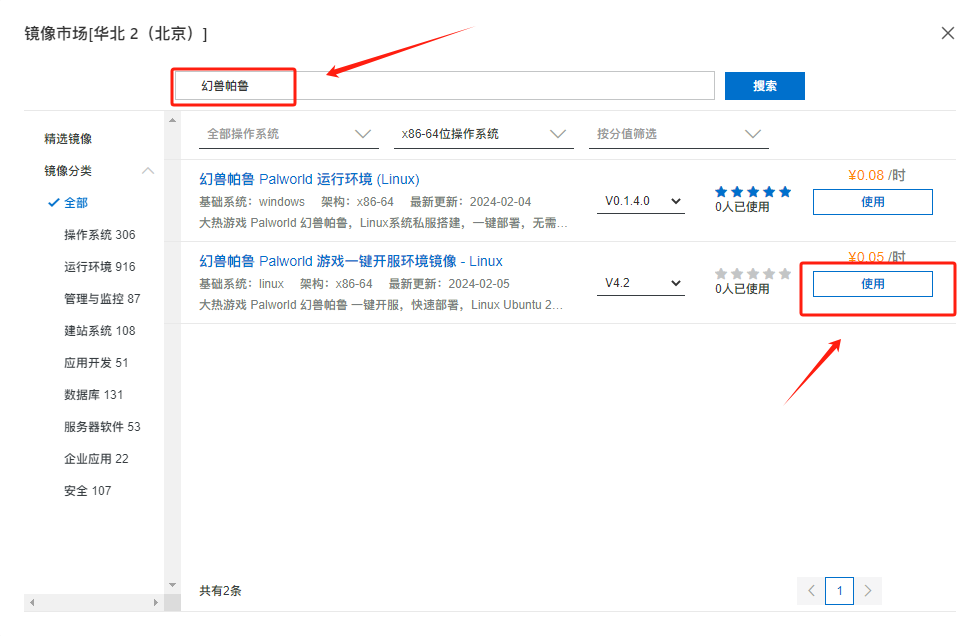The width and height of the screenshot is (975, 636).
Task: Select the 建站系统 108 category
Action: (99, 331)
